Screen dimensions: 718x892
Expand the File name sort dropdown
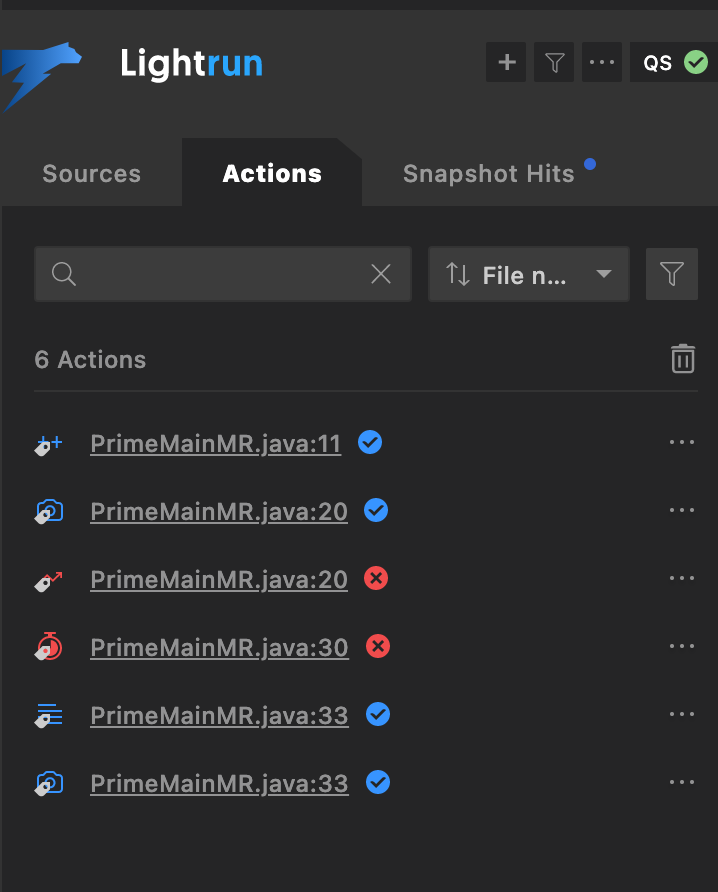click(528, 274)
